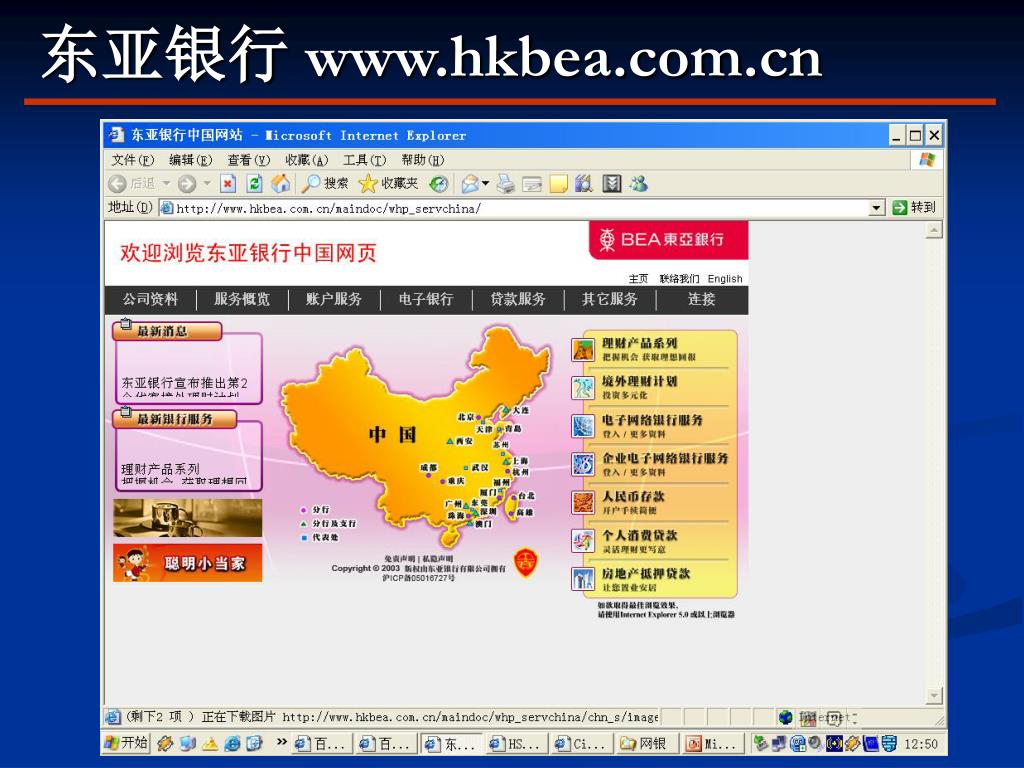1024x768 pixels.
Task: Click the Edit toolbar icon next to printer
Action: click(532, 184)
